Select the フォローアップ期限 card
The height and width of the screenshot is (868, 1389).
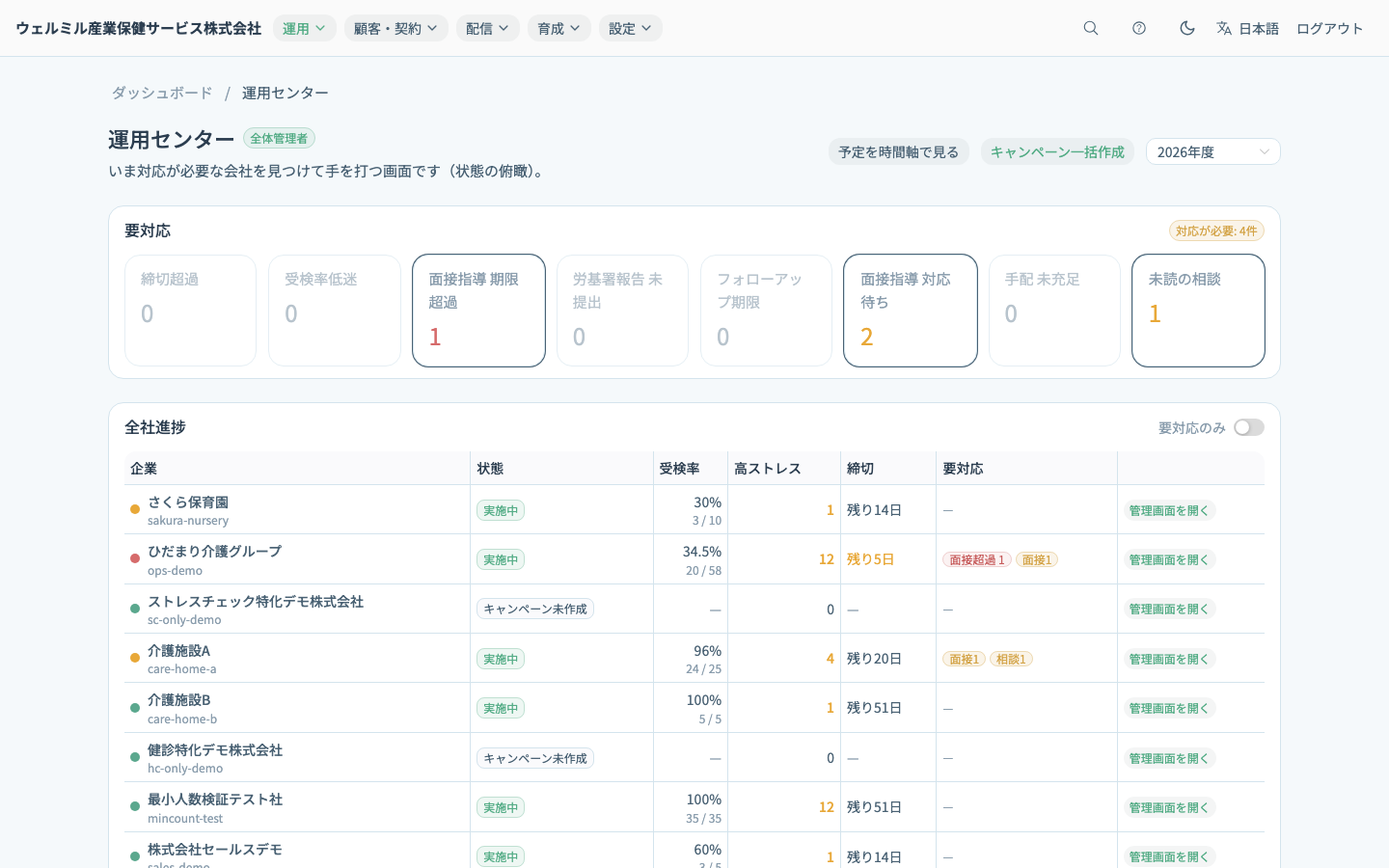(x=767, y=311)
